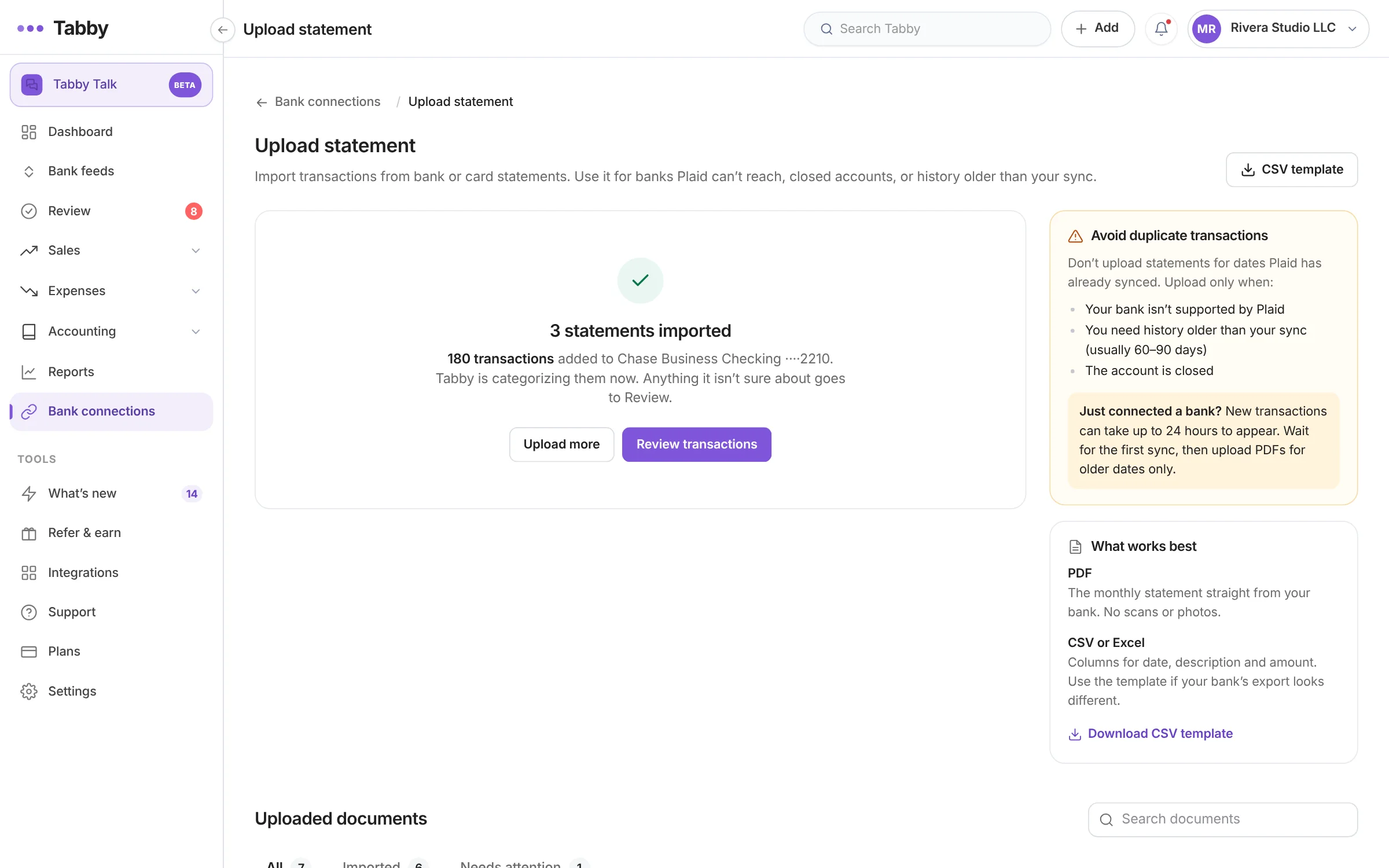Click the Review checkmark-circle icon
This screenshot has width=1389, height=868.
point(29,211)
